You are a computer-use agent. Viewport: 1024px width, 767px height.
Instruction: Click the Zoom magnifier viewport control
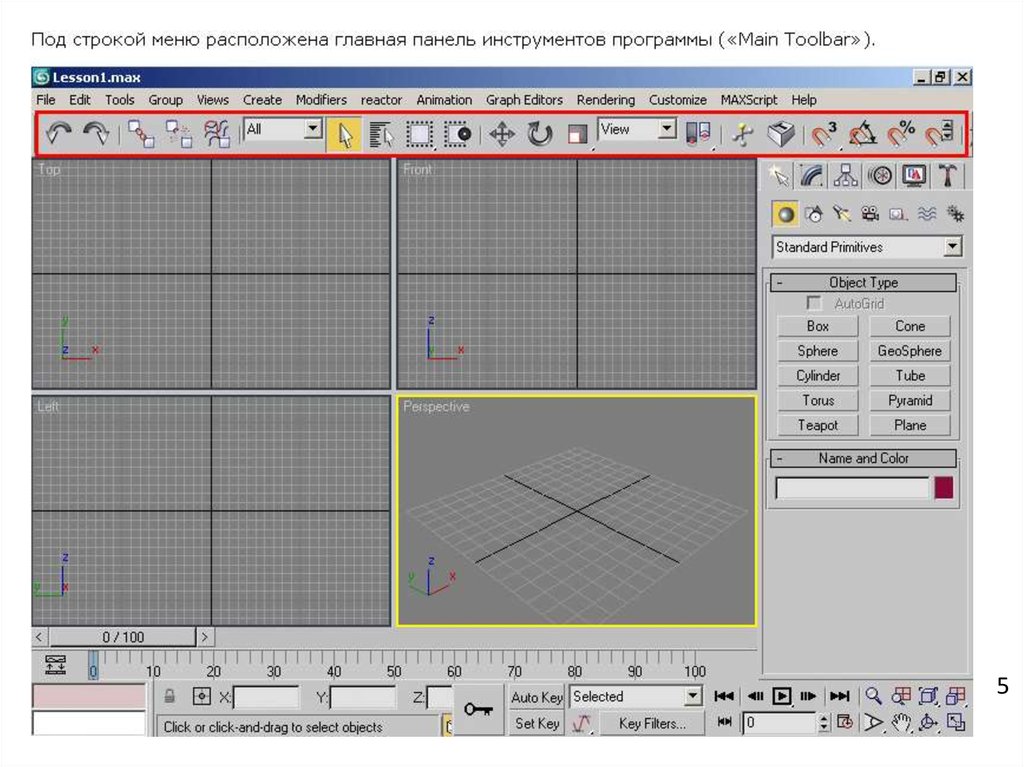874,696
